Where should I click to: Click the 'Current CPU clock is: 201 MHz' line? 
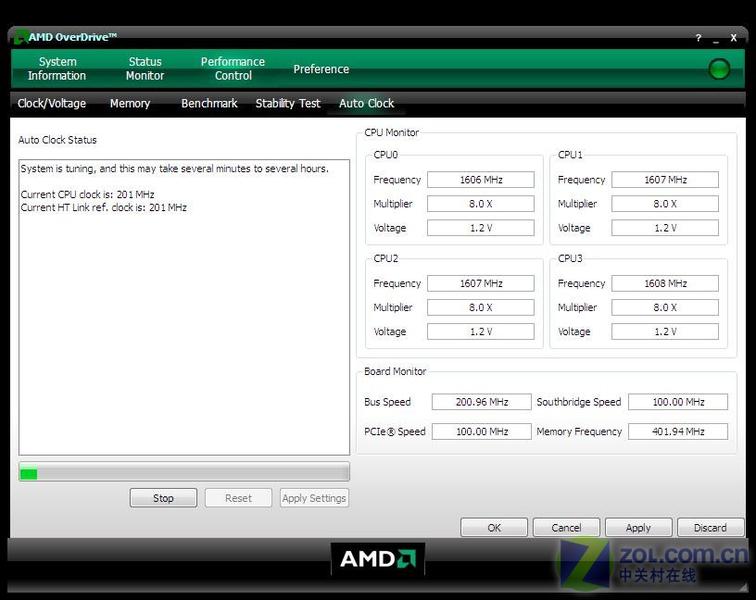click(87, 194)
